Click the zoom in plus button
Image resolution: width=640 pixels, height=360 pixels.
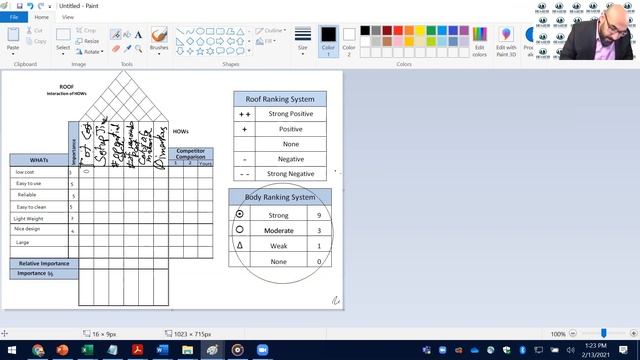click(633, 333)
